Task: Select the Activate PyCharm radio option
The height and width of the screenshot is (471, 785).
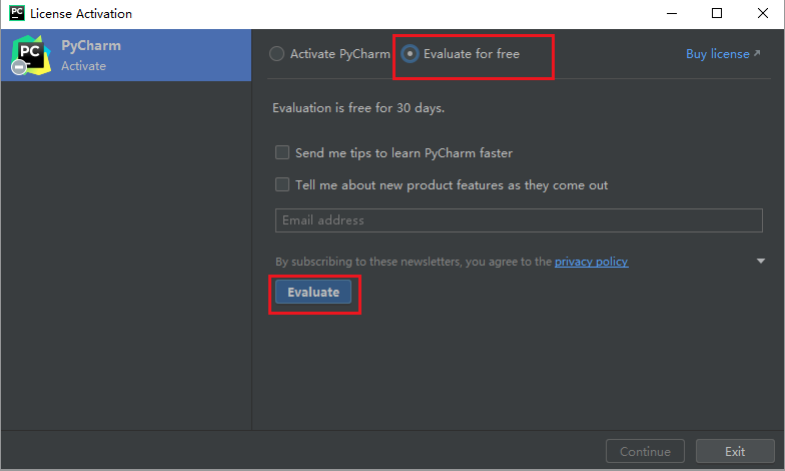Action: click(x=277, y=54)
